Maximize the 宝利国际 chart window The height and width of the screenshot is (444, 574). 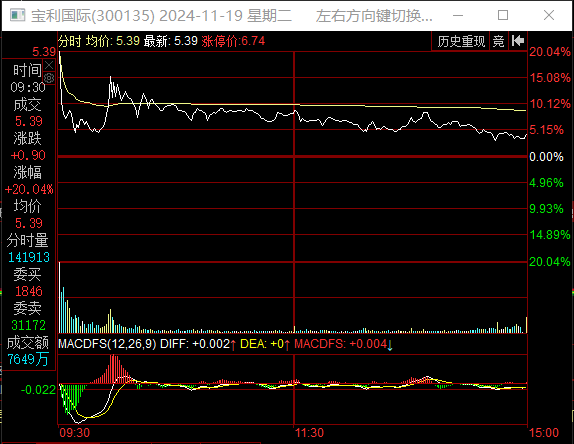tap(503, 15)
